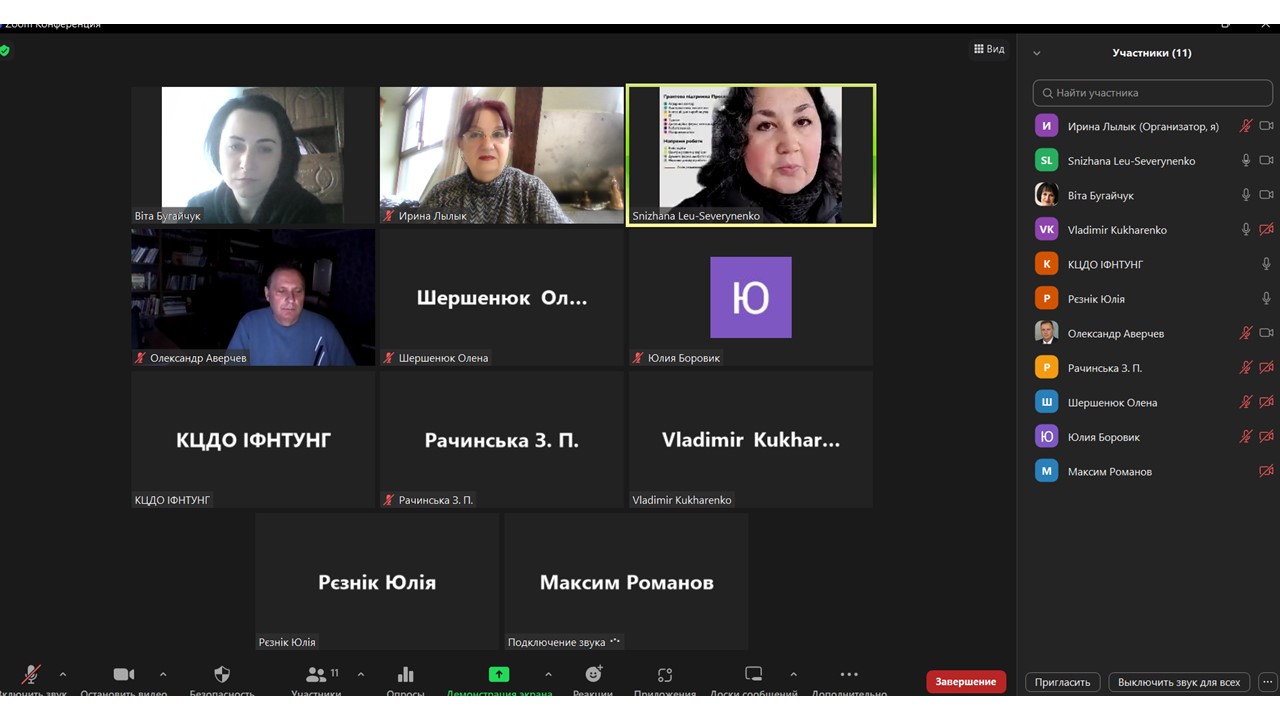Click the red Завершение button

coord(965,682)
